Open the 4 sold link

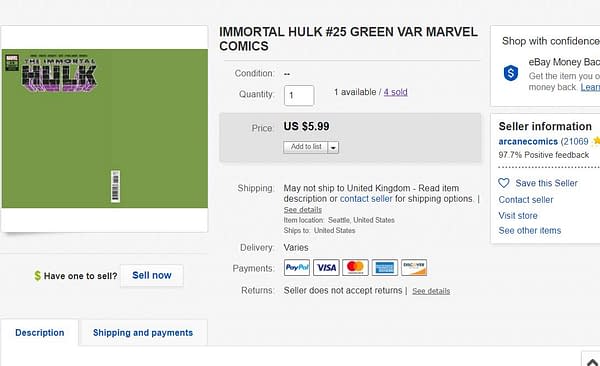(396, 92)
